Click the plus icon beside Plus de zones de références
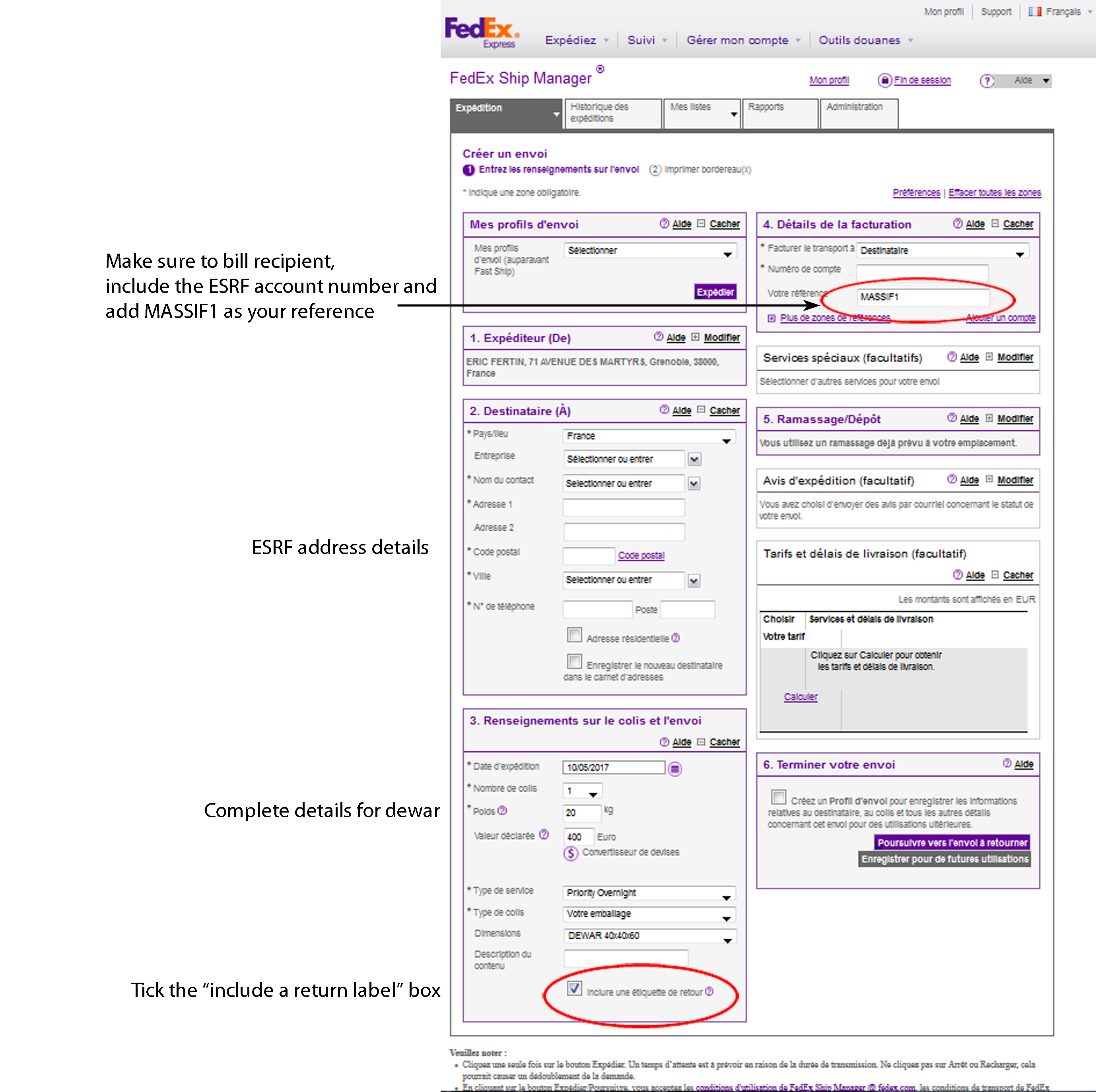This screenshot has height=1092, width=1096. click(771, 318)
